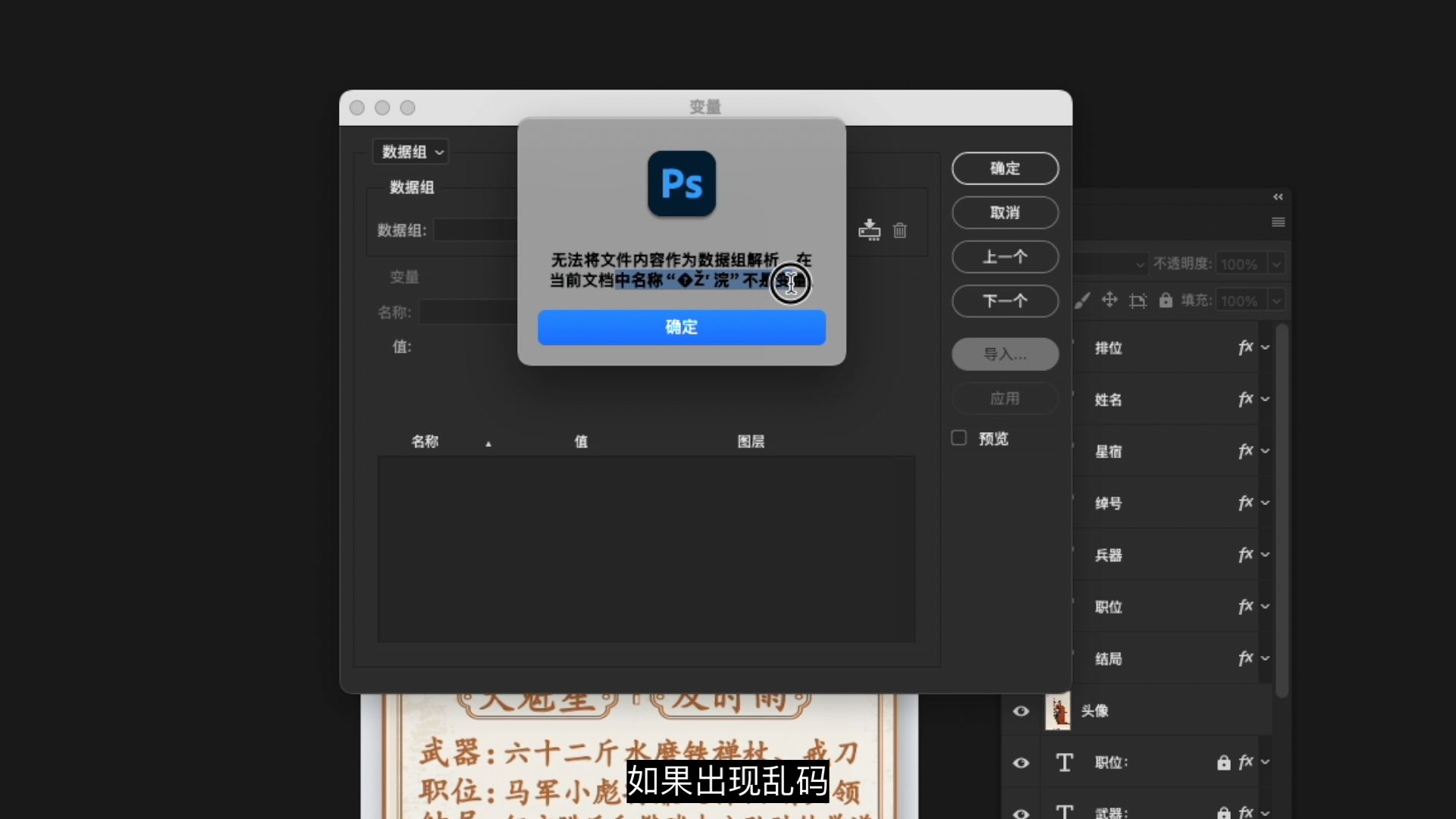Click the 导入... button

click(1005, 354)
